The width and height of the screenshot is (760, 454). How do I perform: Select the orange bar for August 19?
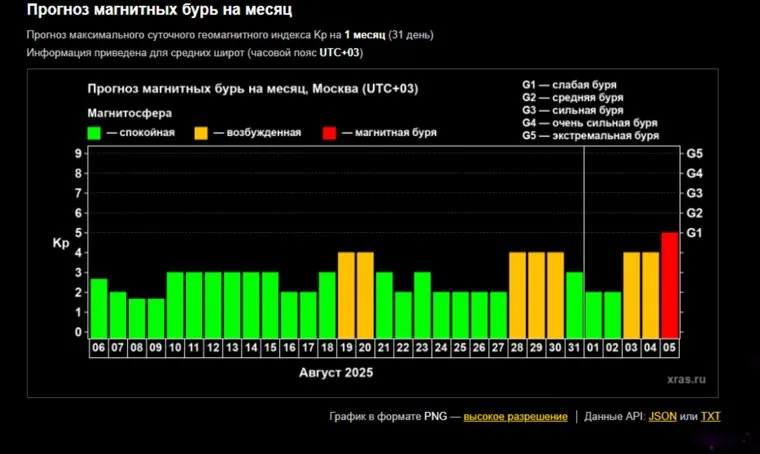(346, 295)
